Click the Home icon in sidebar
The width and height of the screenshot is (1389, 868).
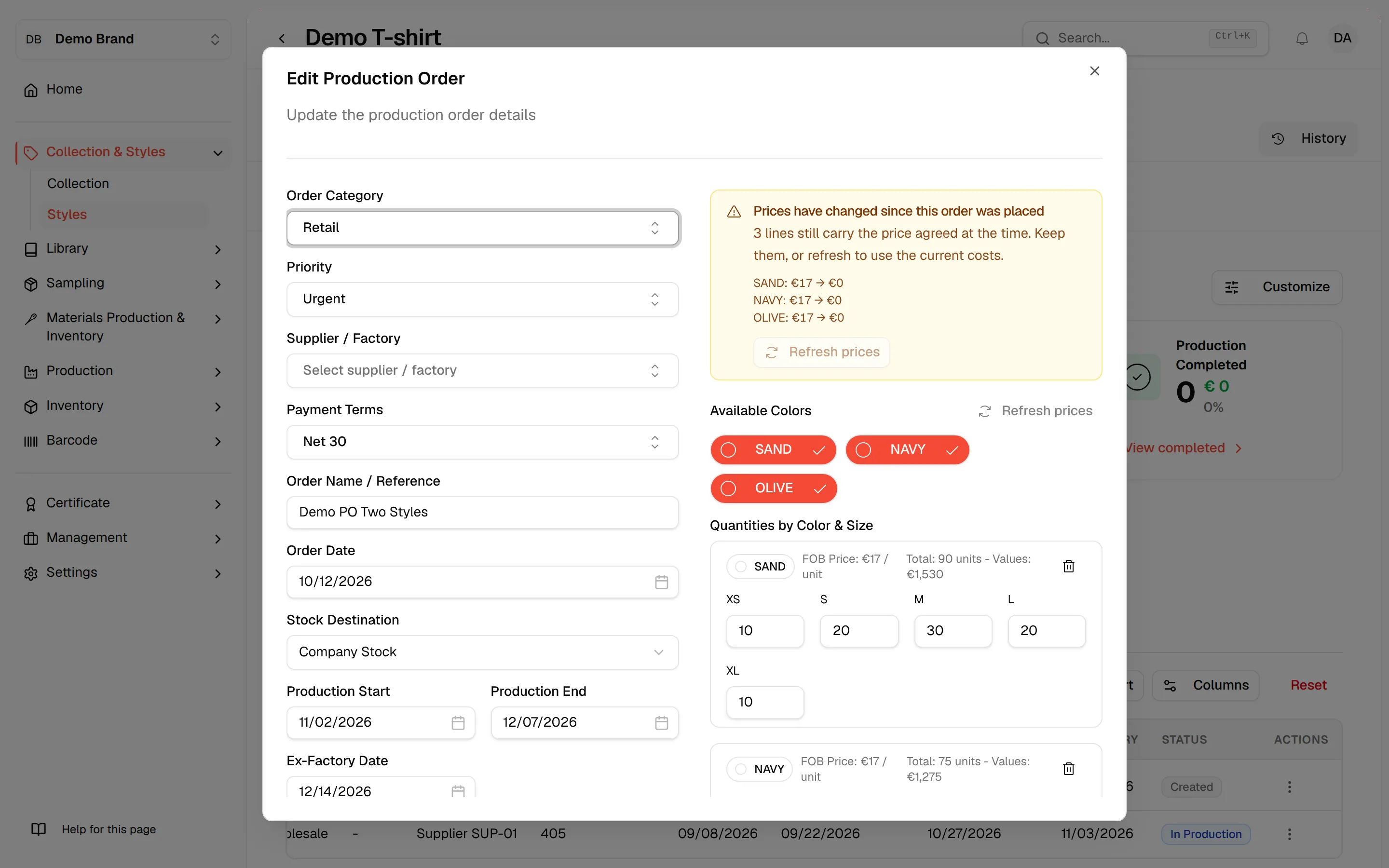31,90
